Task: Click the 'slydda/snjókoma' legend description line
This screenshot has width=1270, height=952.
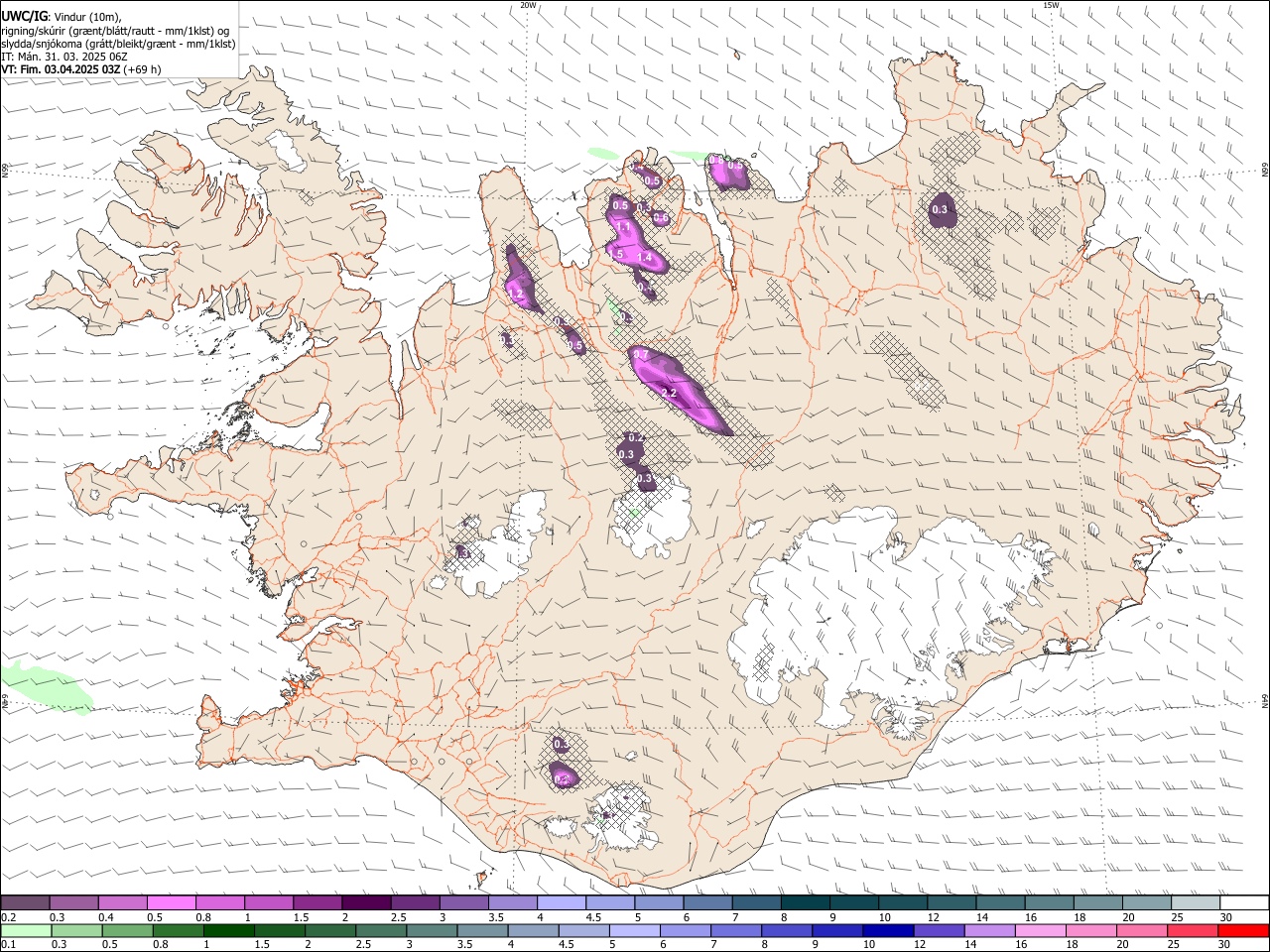Action: click(x=118, y=44)
